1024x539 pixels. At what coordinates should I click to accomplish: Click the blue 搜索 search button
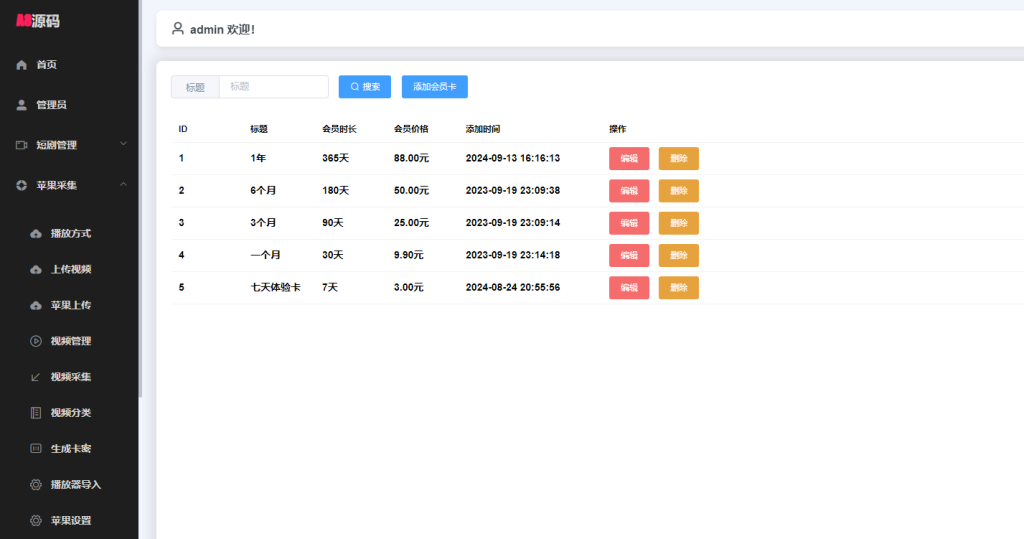click(x=365, y=87)
